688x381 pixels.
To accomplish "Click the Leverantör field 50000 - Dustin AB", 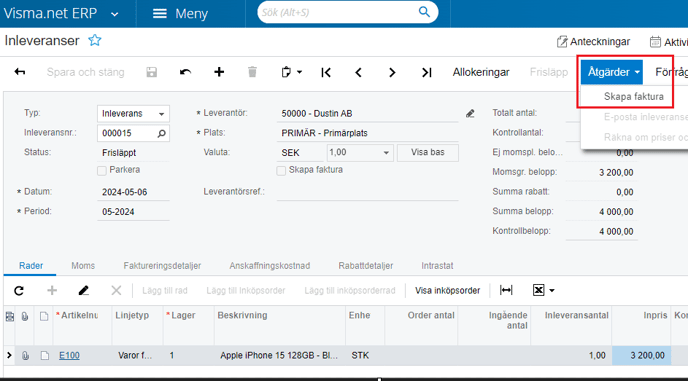I will click(367, 114).
